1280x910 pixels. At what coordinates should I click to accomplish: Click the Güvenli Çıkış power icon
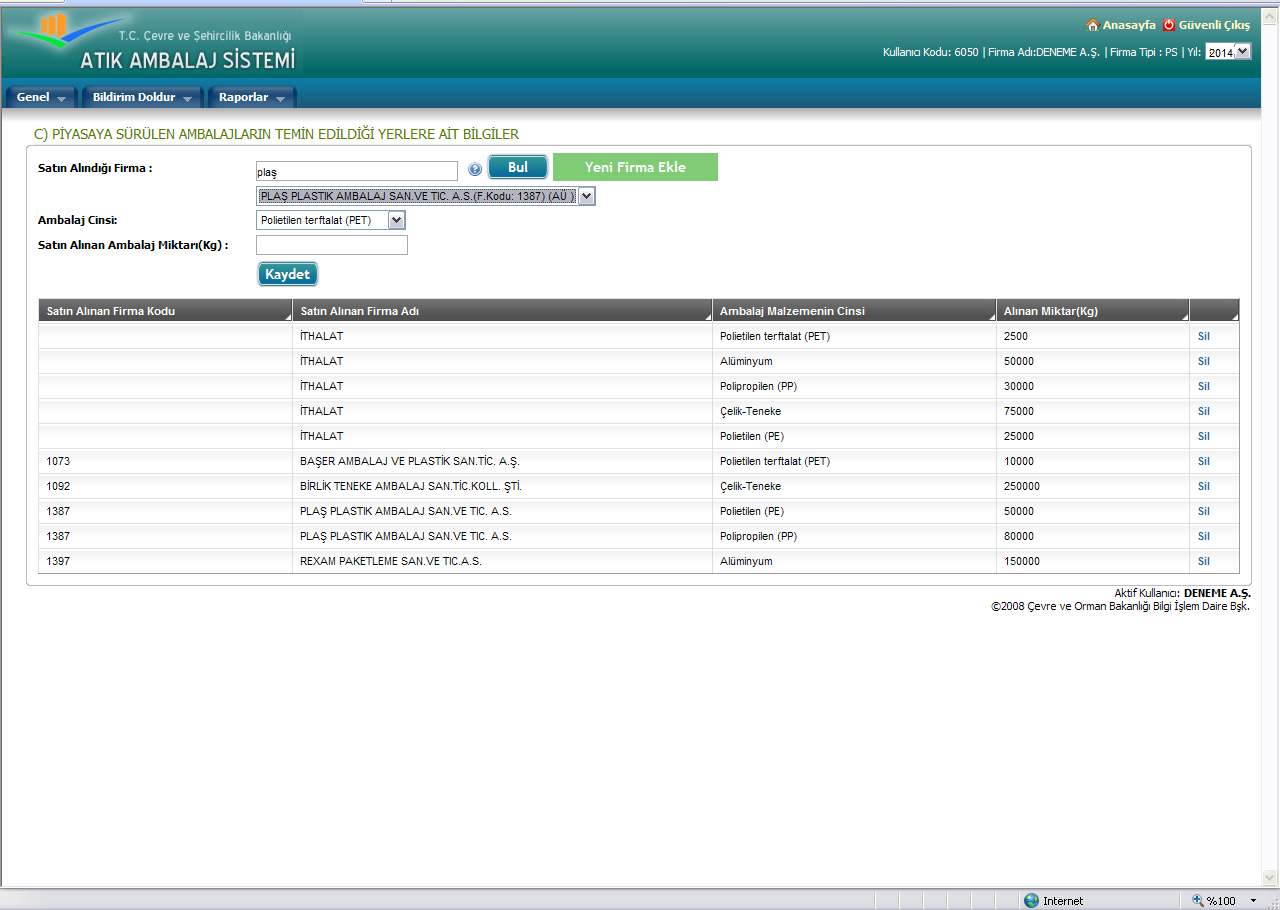1168,25
